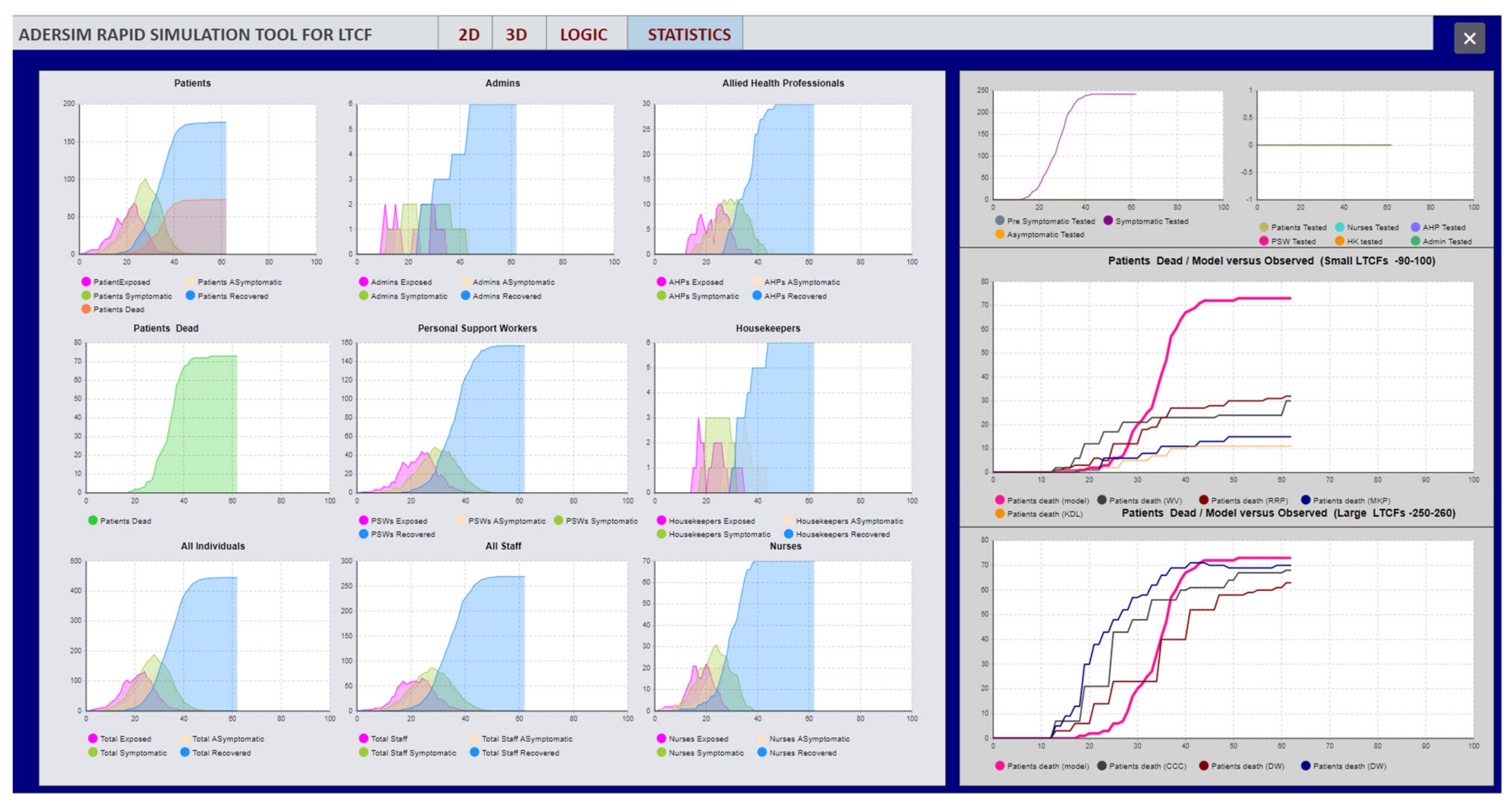
Task: Click the green Patients Dead legend marker
Action: coord(93,521)
